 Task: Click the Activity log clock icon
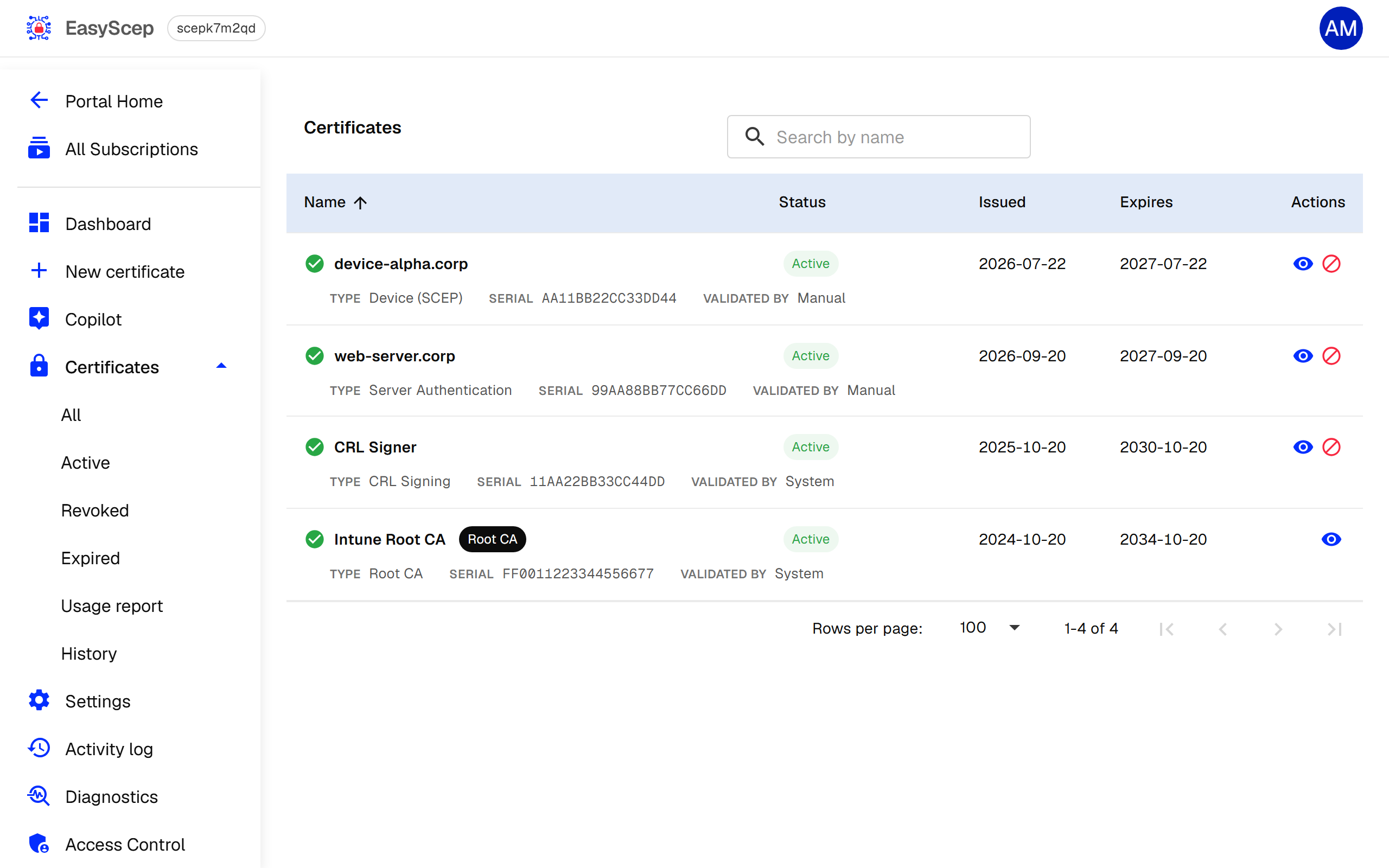(39, 748)
